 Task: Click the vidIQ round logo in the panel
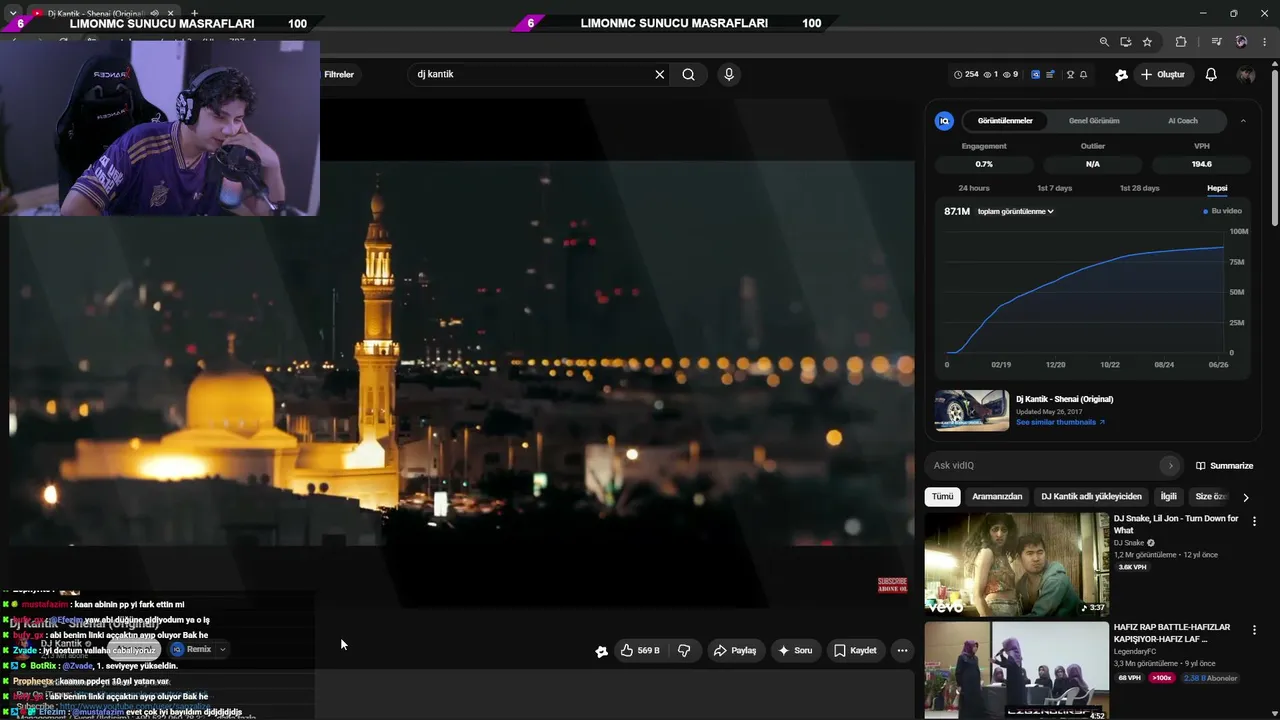pos(944,121)
